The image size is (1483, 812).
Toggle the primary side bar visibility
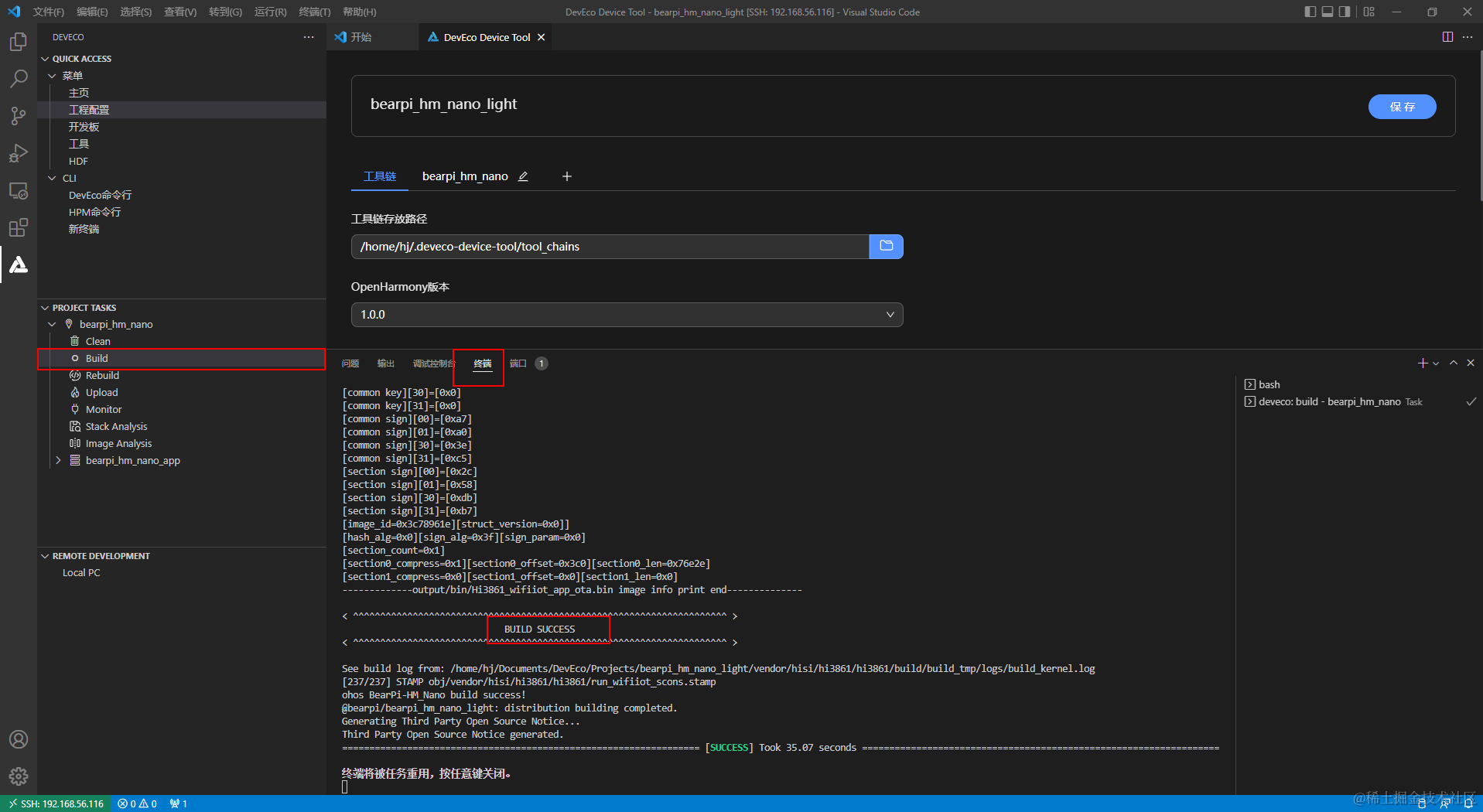1310,12
